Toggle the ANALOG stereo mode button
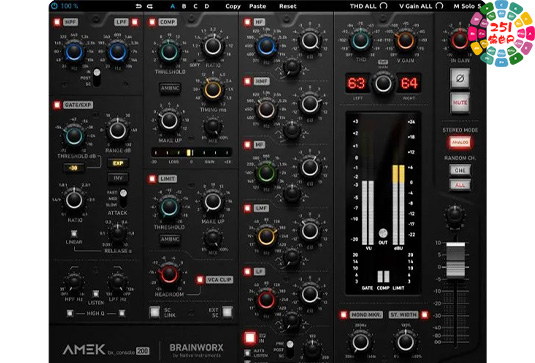 click(x=460, y=142)
